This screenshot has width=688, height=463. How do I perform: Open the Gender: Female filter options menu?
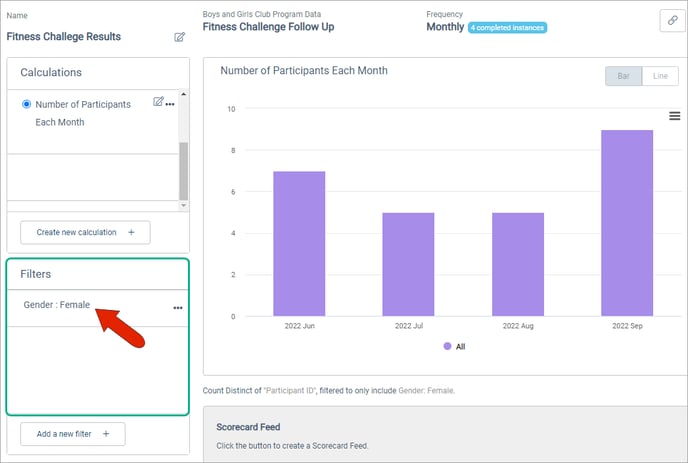pyautogui.click(x=178, y=307)
